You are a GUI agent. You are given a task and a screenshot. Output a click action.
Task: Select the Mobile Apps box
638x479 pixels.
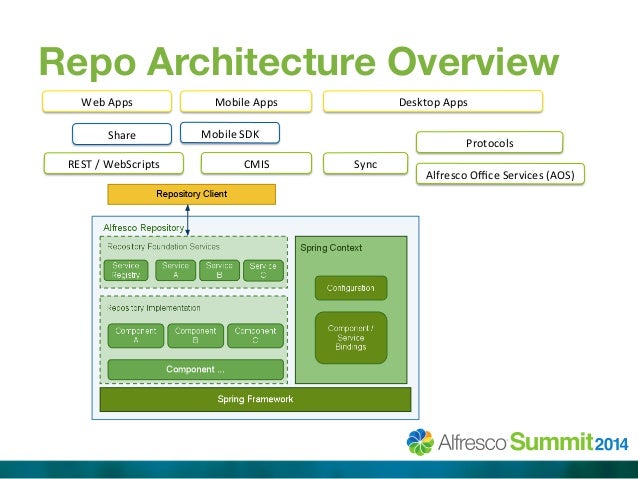click(x=246, y=102)
